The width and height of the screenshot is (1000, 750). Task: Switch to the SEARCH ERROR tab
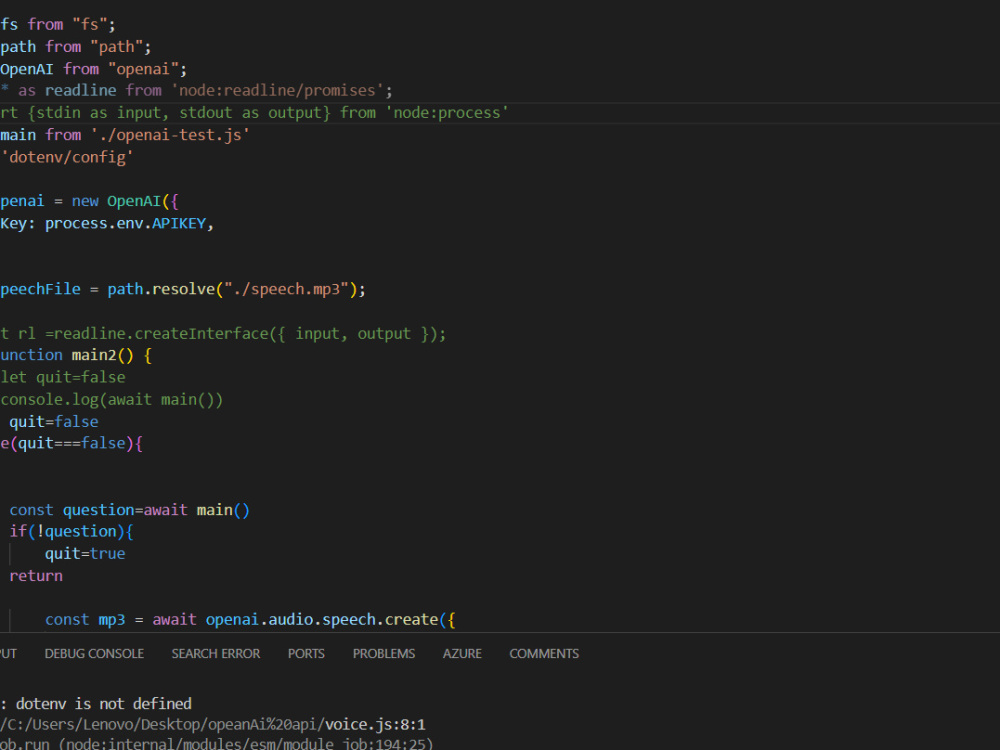(216, 654)
